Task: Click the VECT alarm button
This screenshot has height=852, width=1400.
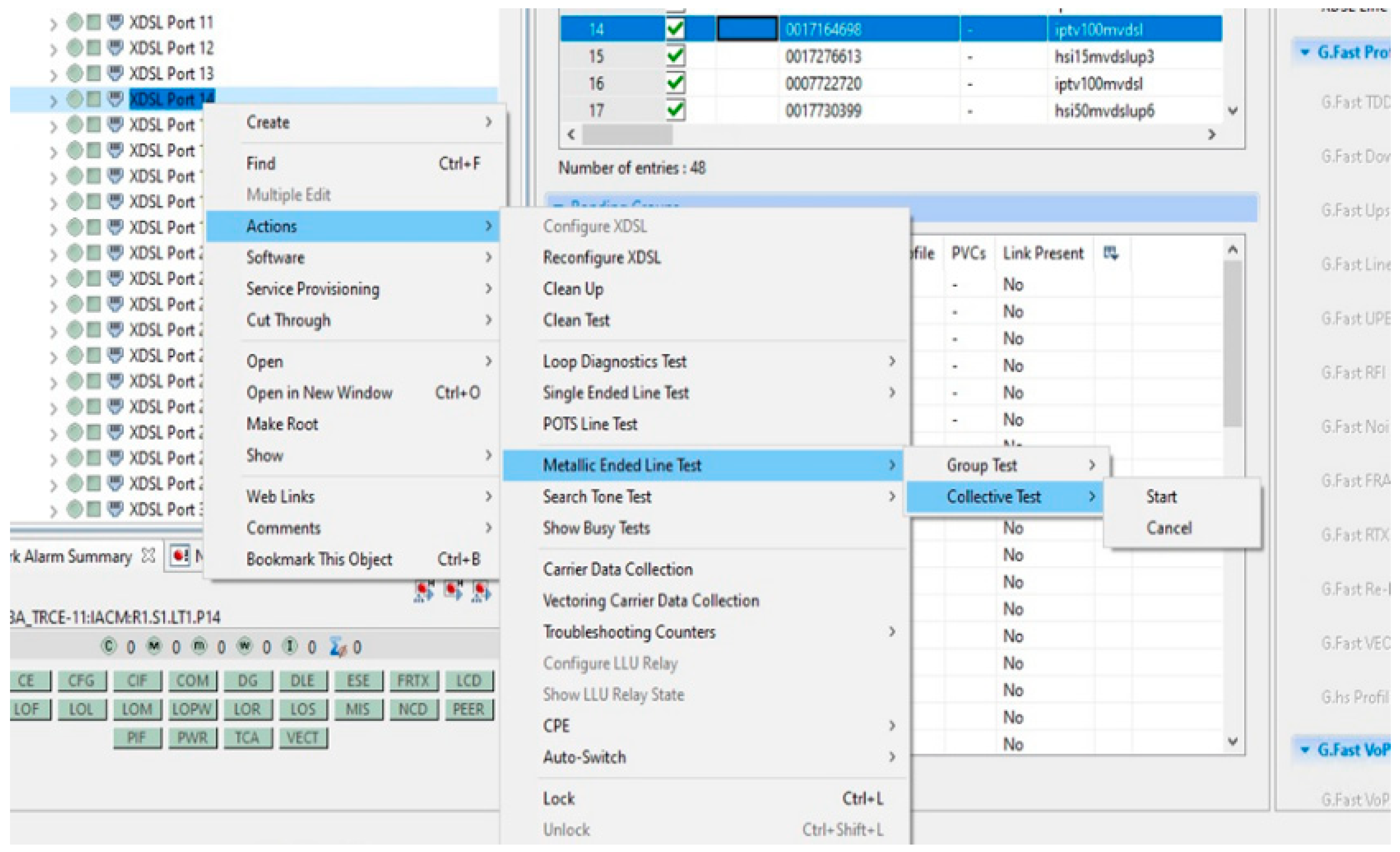Action: coord(302,738)
